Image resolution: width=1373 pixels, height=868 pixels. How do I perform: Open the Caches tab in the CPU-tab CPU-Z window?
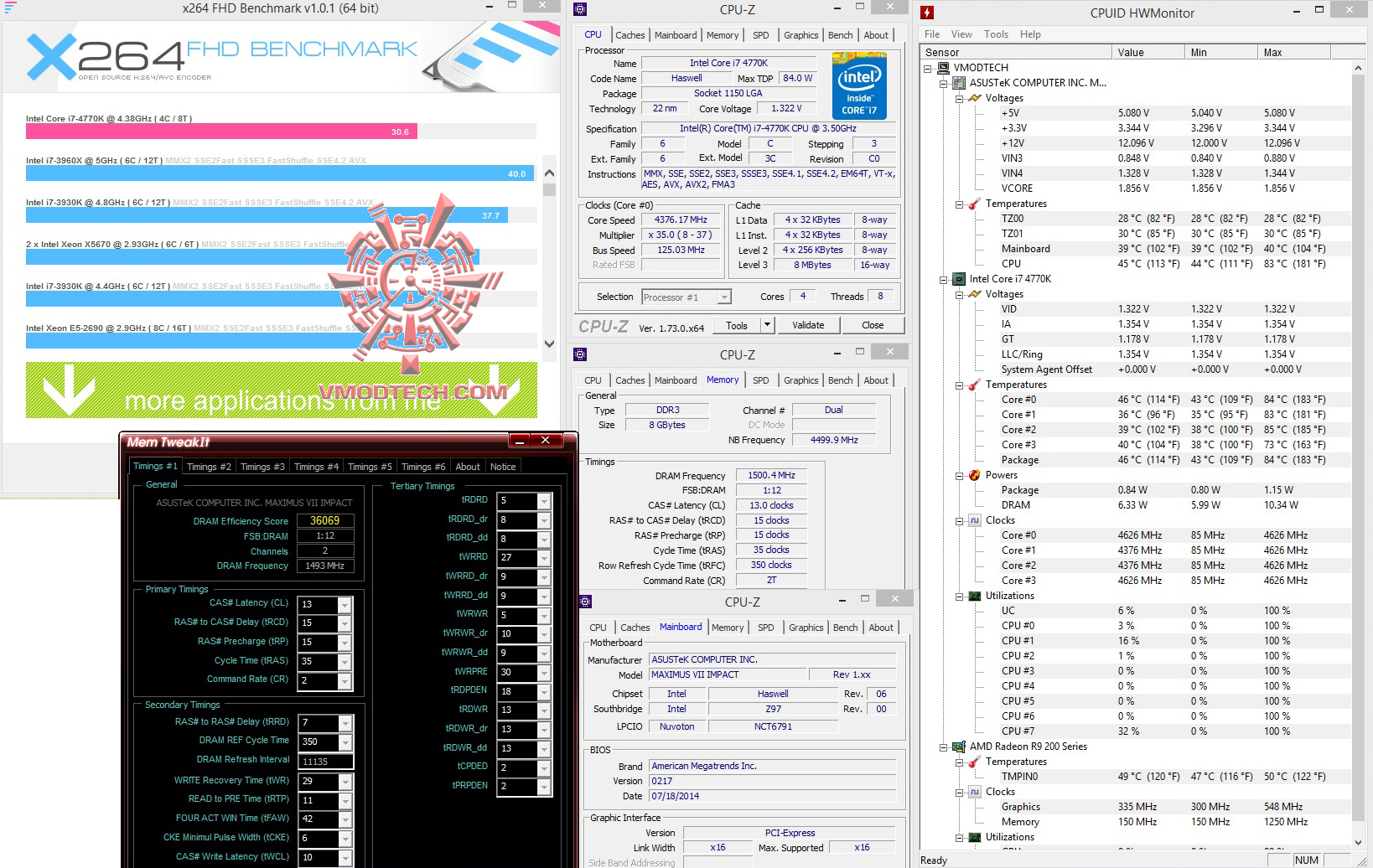[x=630, y=35]
